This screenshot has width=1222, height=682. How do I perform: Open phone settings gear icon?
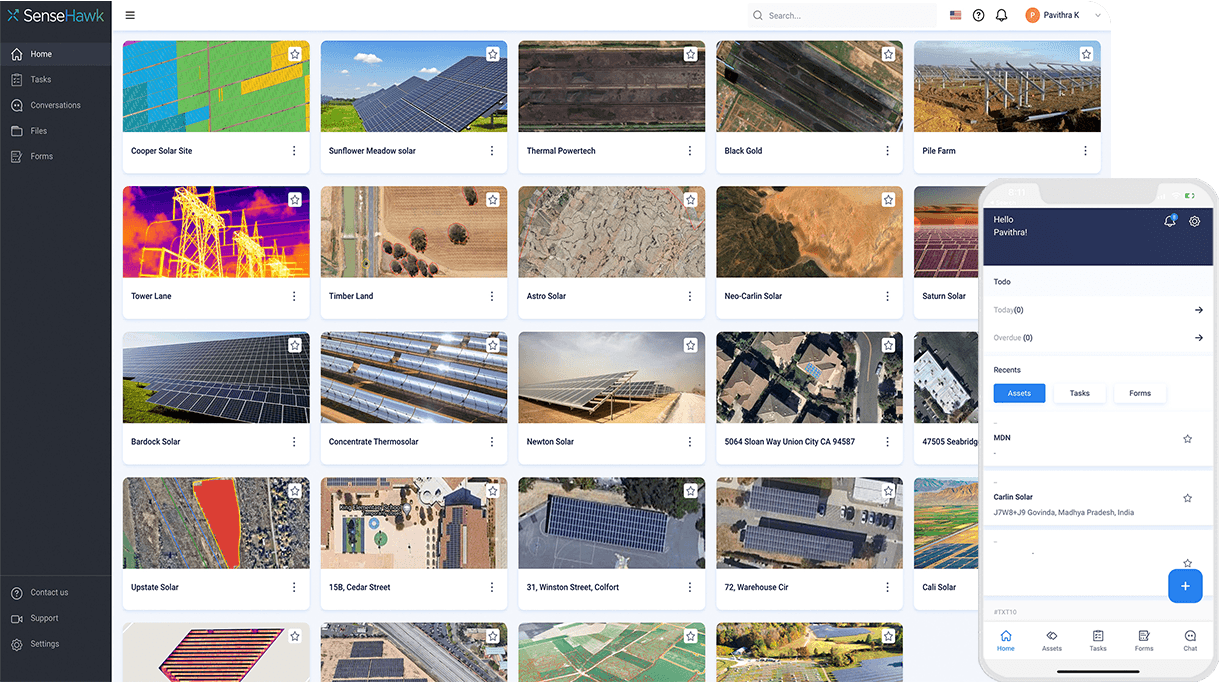tap(1194, 221)
